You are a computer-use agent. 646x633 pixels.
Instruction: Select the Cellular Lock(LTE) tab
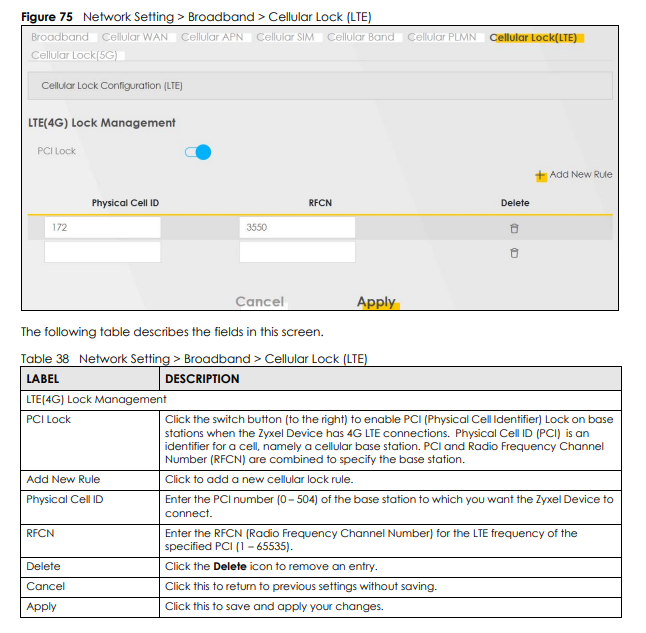(534, 38)
